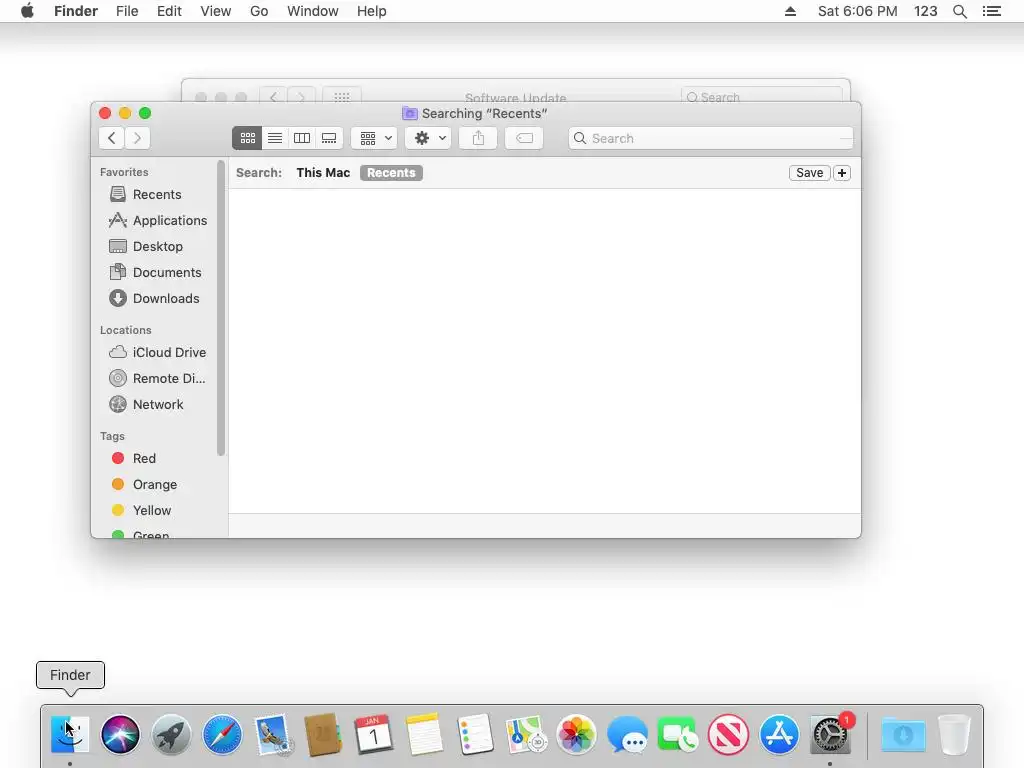Open the Edit menu
The image size is (1024, 768).
(169, 11)
